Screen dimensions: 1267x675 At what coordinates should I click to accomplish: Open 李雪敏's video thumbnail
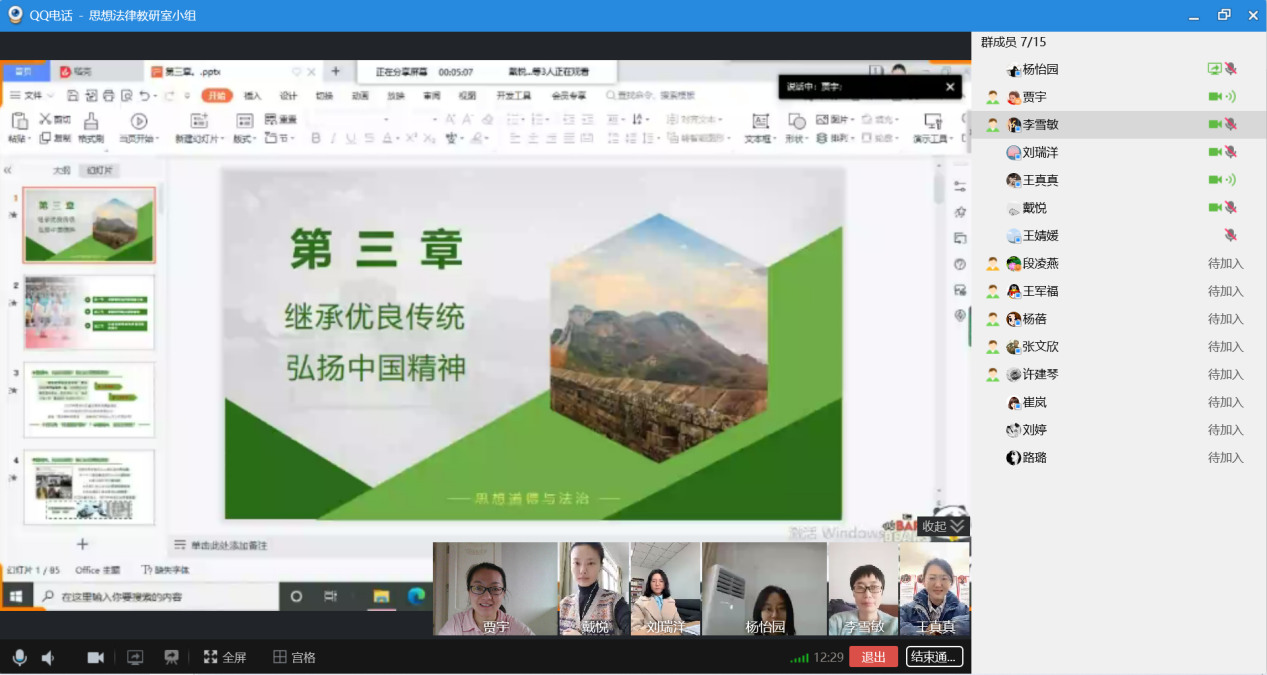click(x=864, y=589)
